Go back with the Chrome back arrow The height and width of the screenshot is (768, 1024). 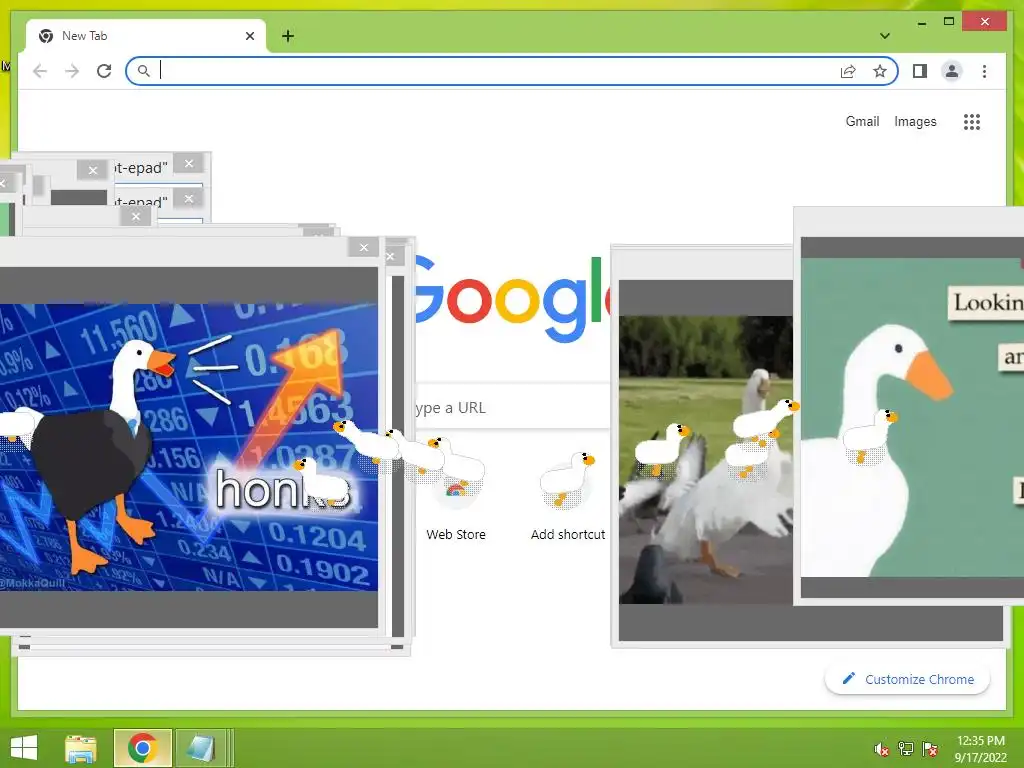point(40,71)
